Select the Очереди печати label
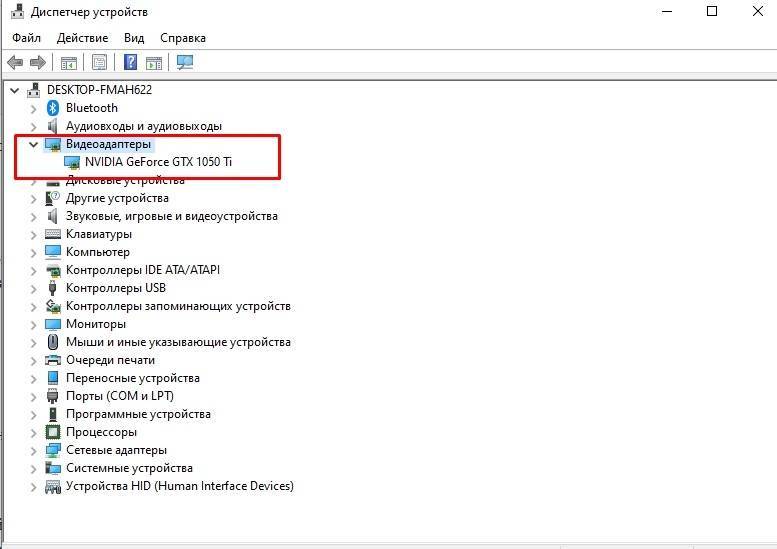 coord(111,360)
